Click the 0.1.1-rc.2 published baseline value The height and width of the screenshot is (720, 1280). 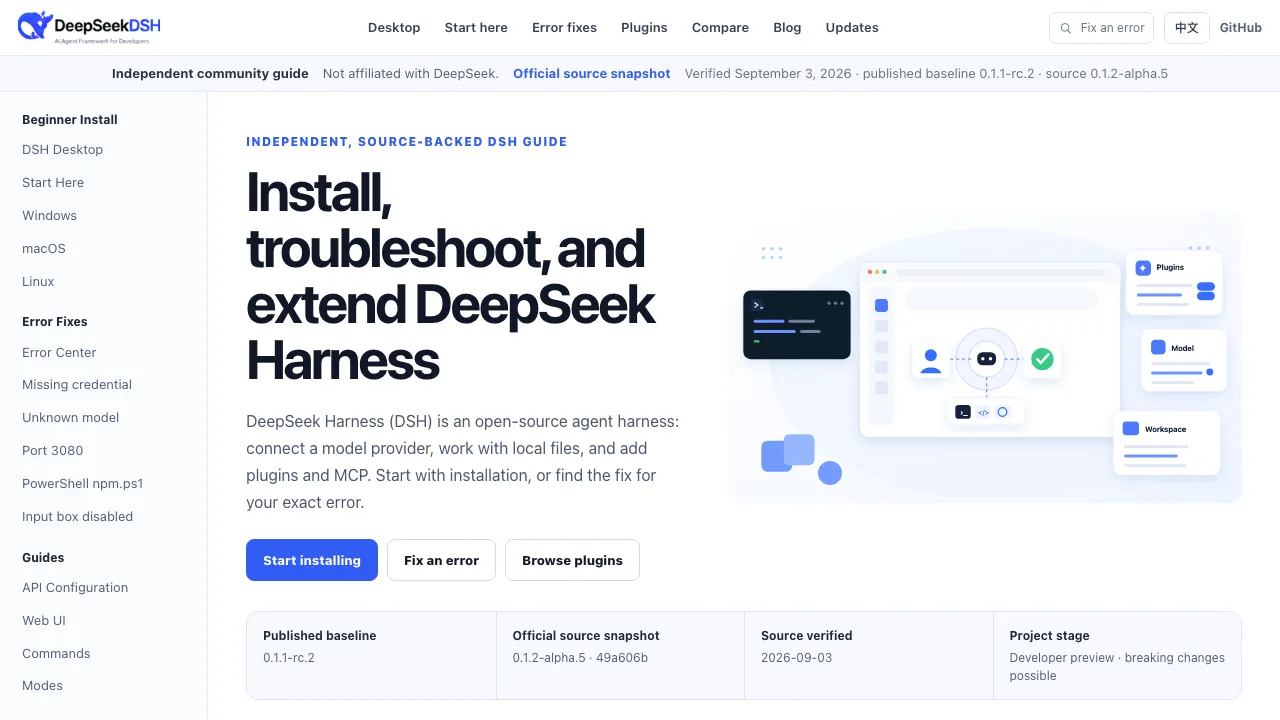click(x=289, y=658)
